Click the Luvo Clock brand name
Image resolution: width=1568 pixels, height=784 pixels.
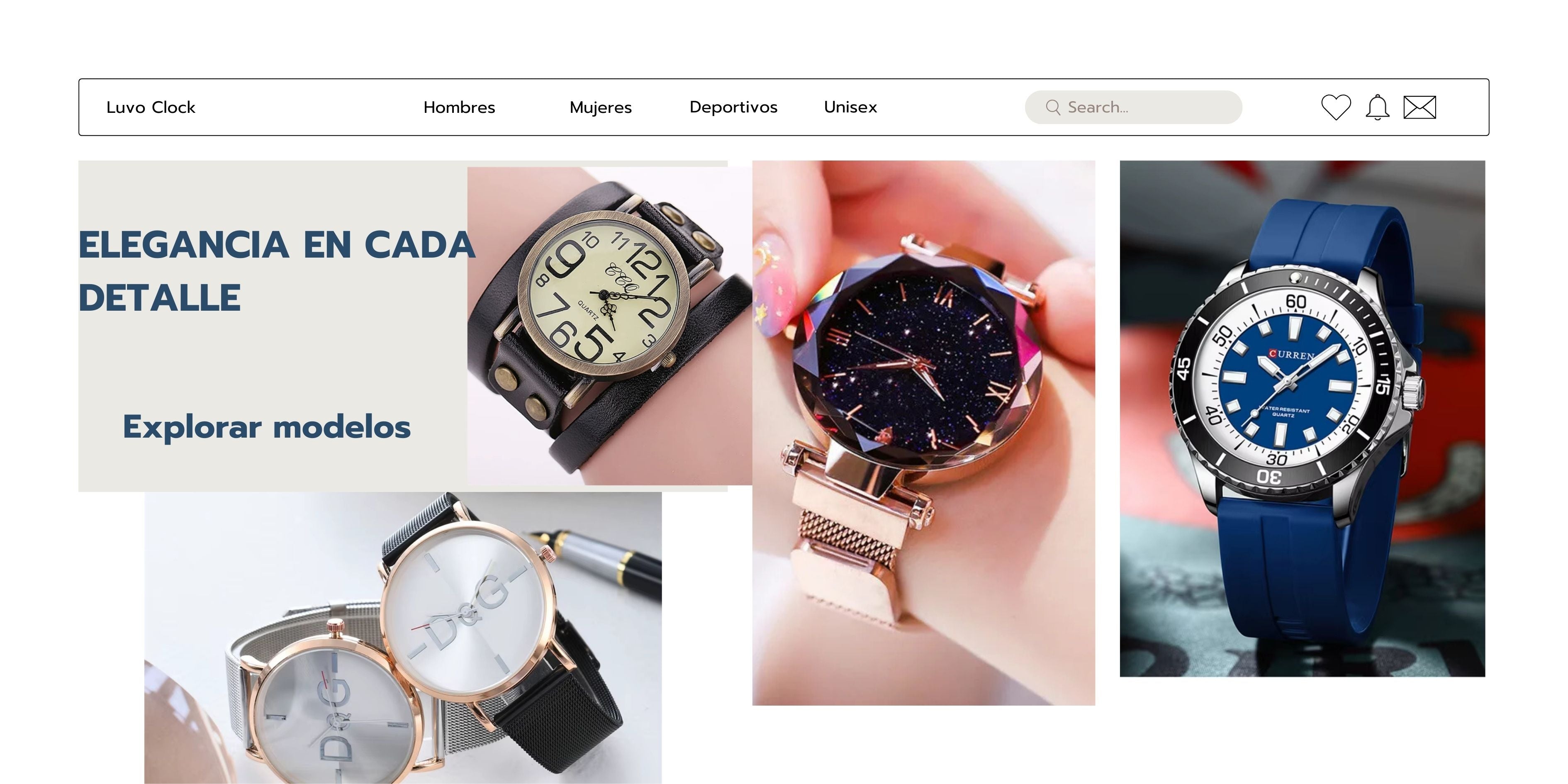point(150,108)
